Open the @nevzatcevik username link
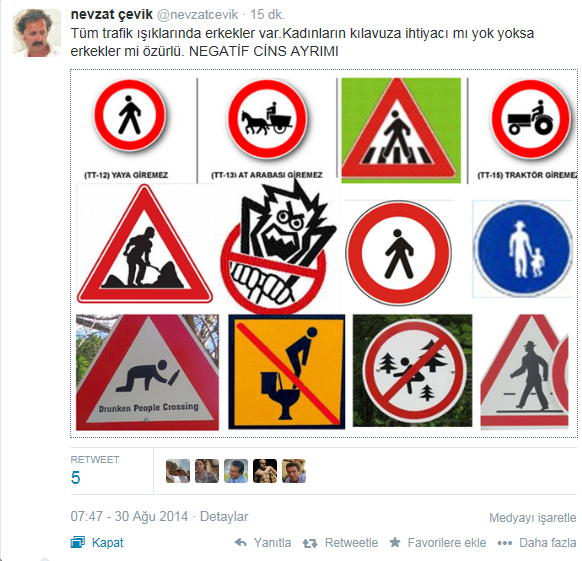This screenshot has width=582, height=561. (197, 14)
